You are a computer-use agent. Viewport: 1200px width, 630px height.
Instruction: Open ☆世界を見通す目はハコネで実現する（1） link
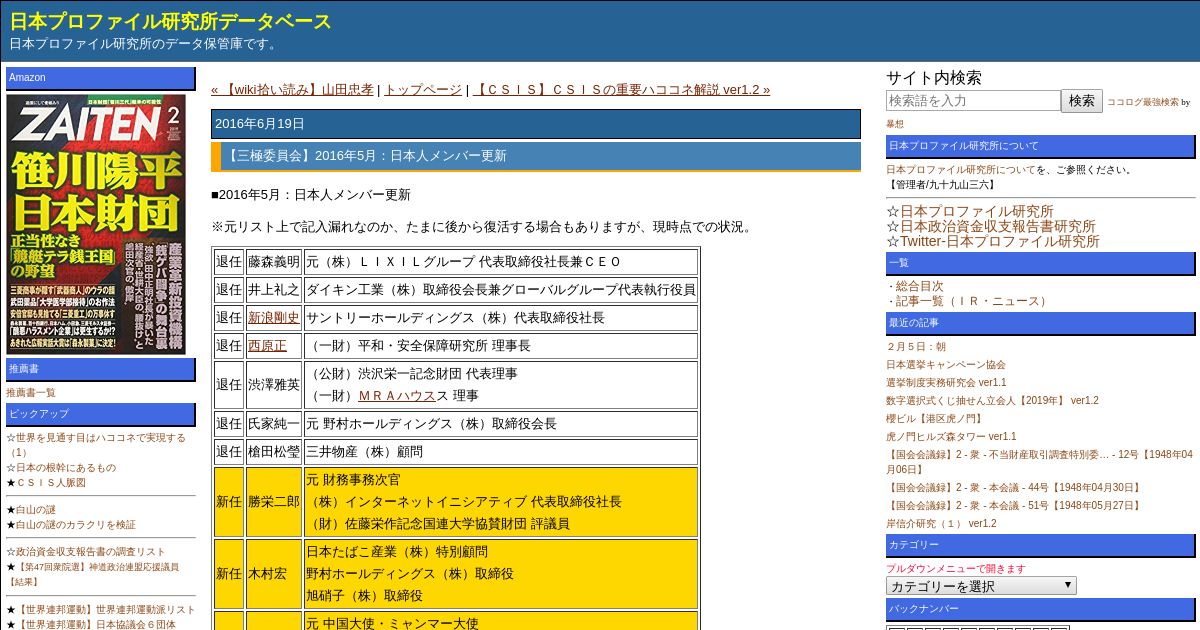coord(96,445)
